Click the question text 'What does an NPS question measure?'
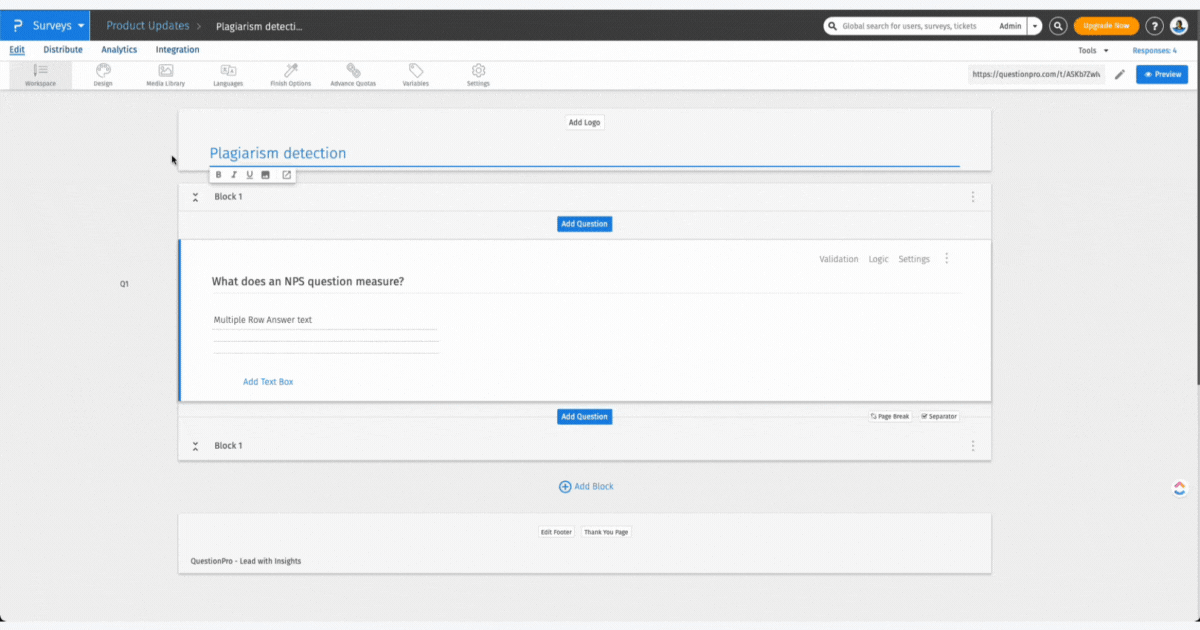The width and height of the screenshot is (1200, 630). [308, 282]
